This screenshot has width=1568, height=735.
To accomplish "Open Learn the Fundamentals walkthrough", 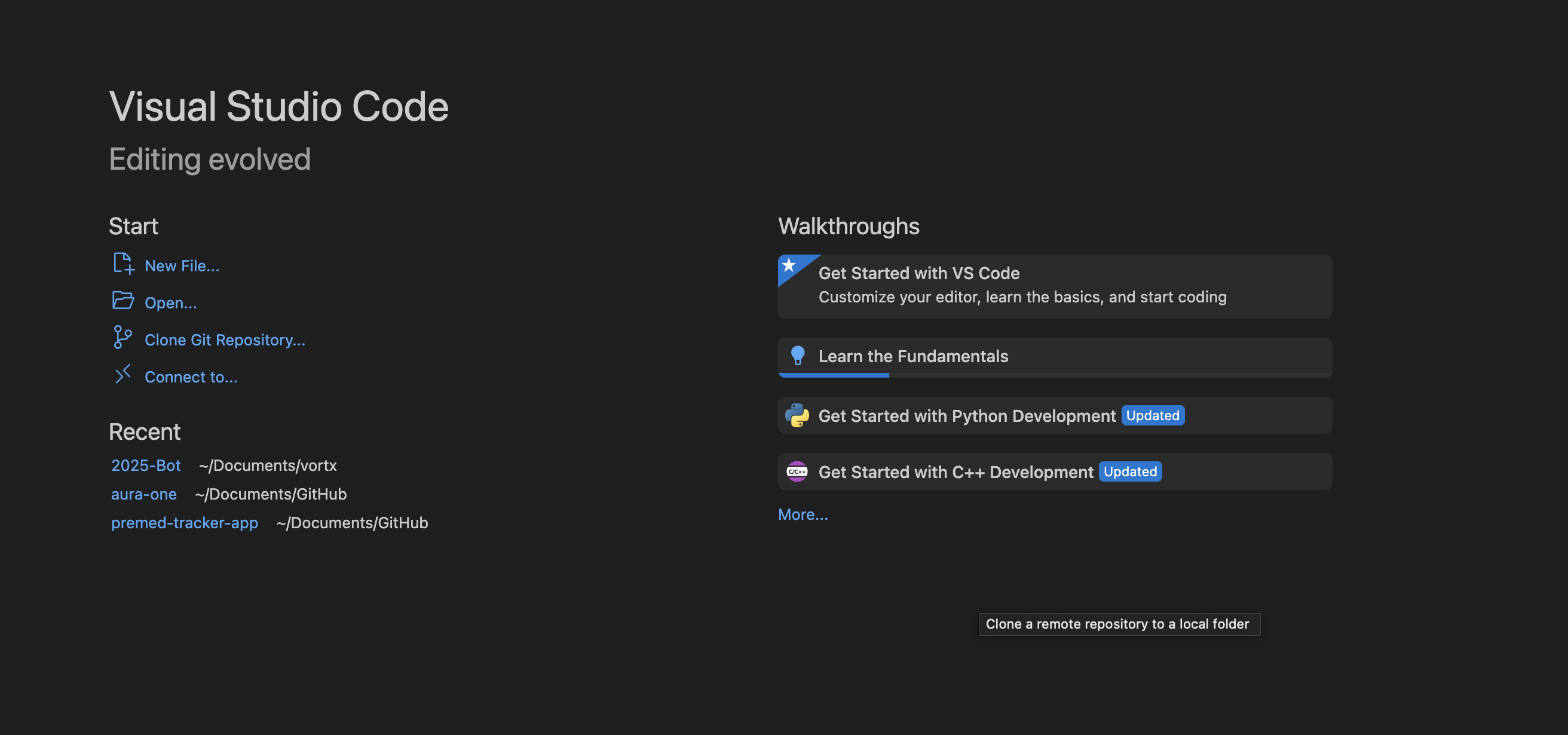I will pyautogui.click(x=1055, y=358).
